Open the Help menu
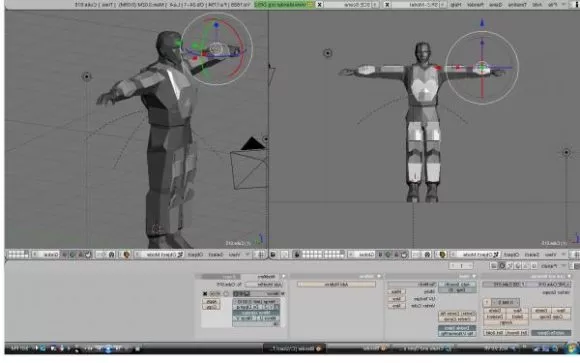 coord(455,4)
